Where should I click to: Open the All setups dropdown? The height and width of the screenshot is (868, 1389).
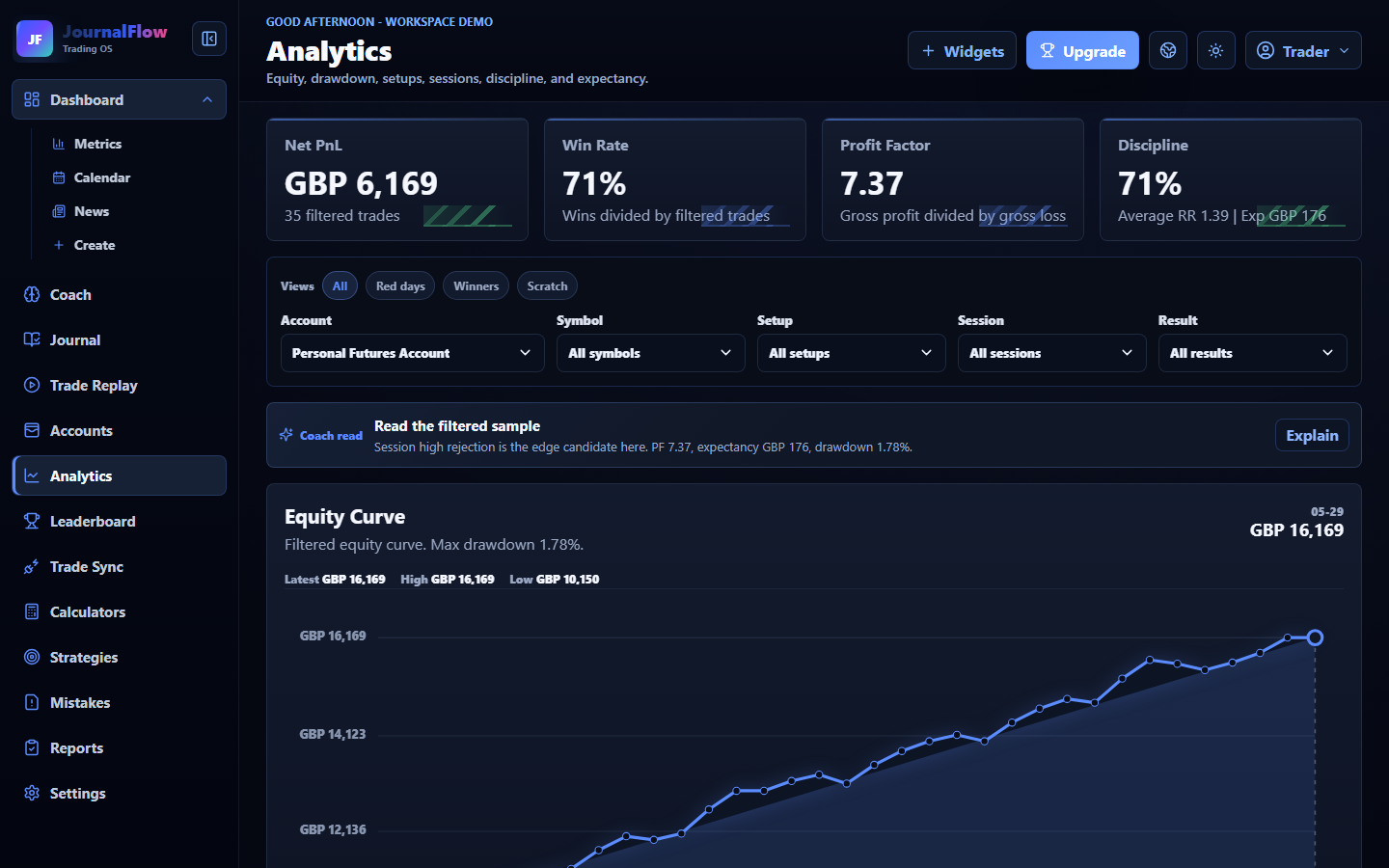click(x=851, y=353)
